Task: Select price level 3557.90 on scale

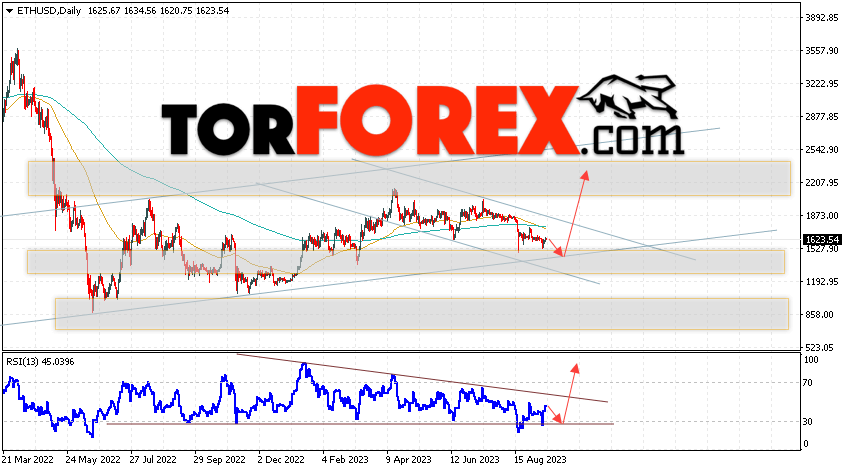Action: click(x=822, y=51)
